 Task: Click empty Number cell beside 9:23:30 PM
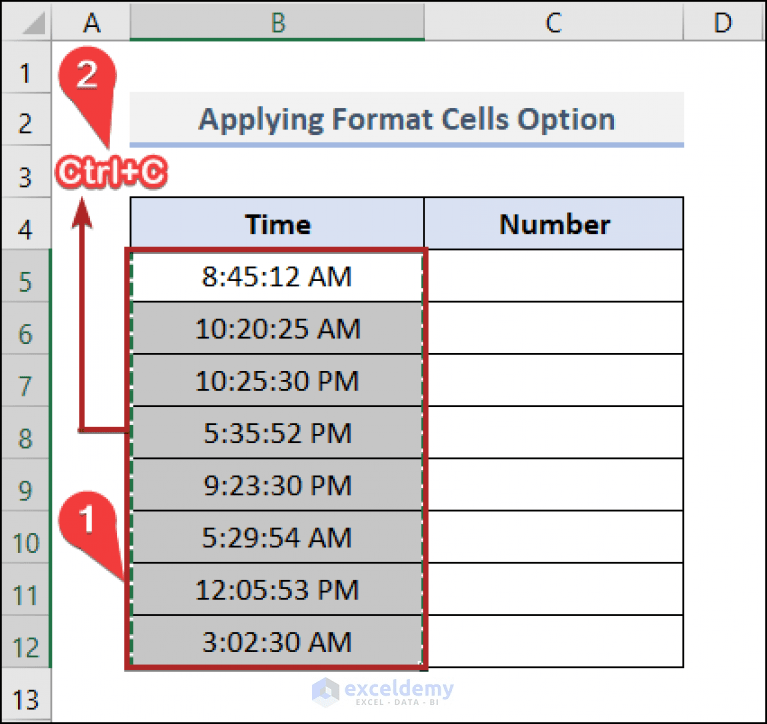(x=555, y=485)
